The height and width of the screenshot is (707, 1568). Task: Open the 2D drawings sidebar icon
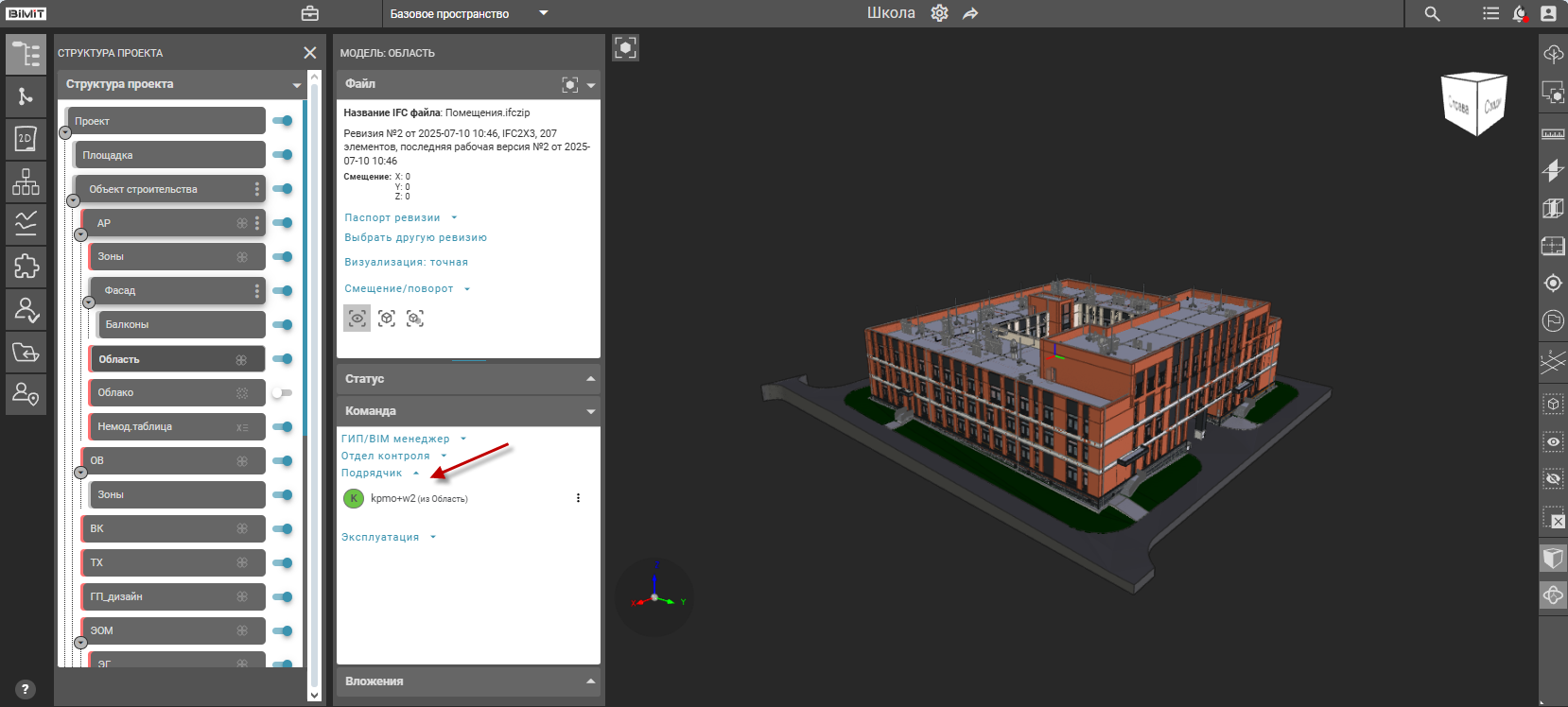click(26, 139)
